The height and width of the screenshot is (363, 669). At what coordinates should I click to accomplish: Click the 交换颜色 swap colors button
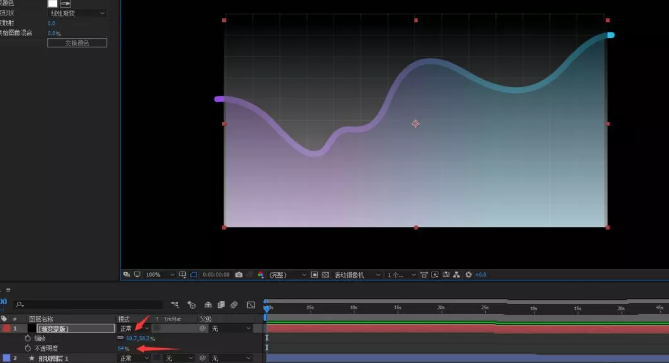[x=77, y=43]
